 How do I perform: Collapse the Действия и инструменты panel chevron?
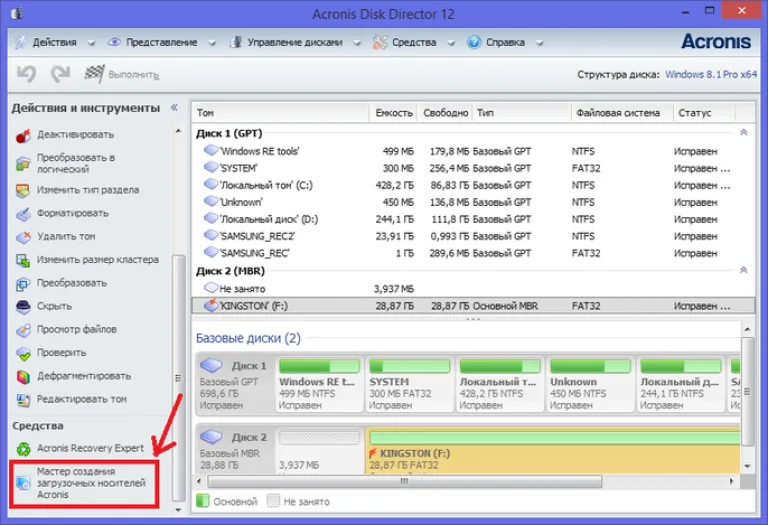click(174, 107)
